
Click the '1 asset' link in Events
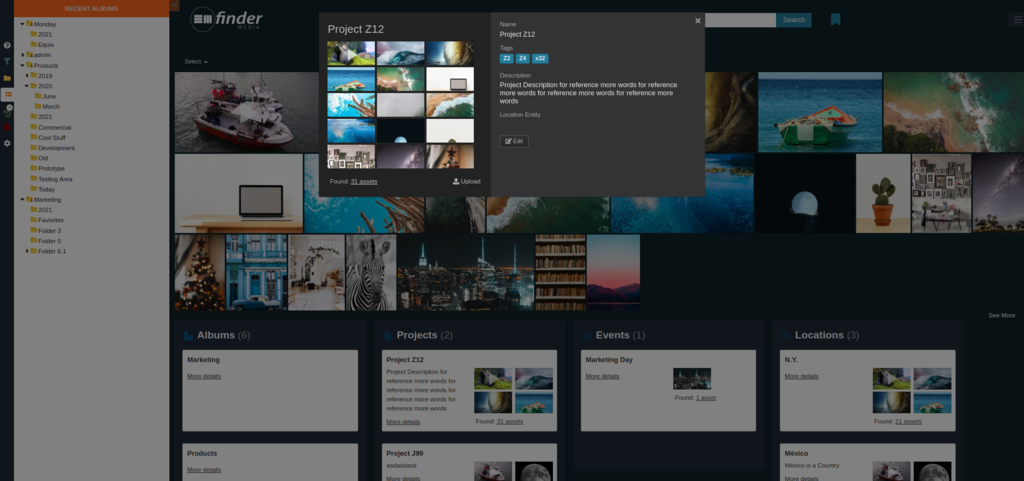click(x=706, y=397)
